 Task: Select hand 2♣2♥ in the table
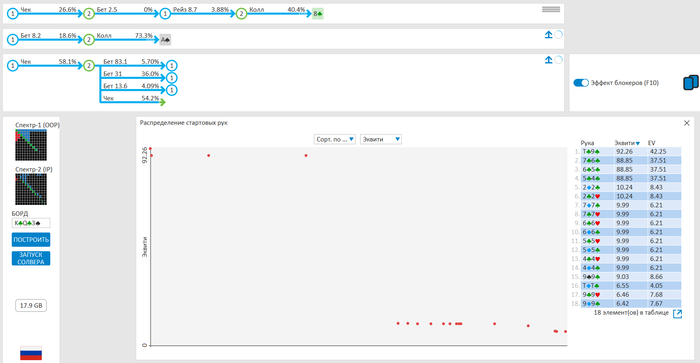[631, 196]
